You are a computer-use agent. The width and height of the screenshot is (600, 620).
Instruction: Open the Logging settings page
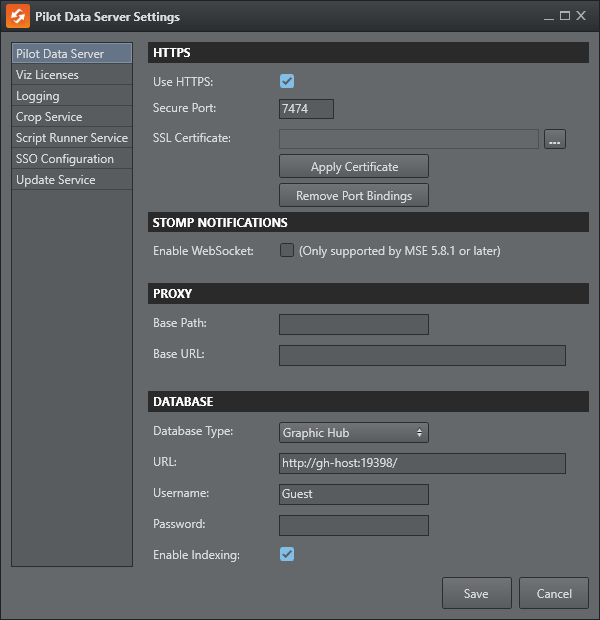71,96
